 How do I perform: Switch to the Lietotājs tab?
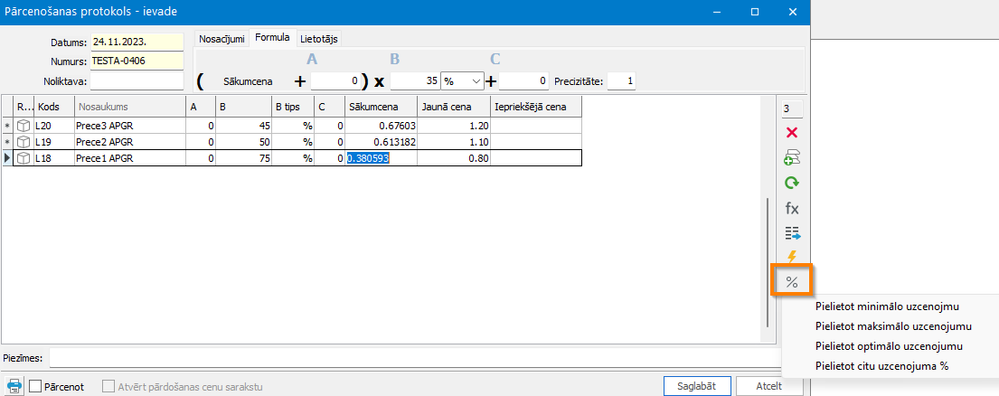click(x=319, y=39)
